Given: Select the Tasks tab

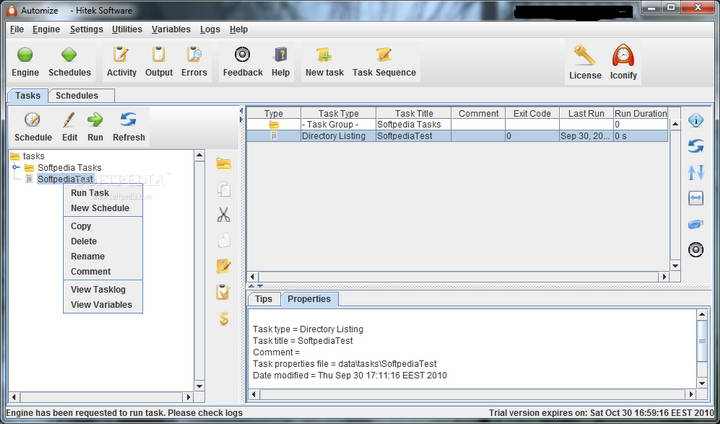Looking at the screenshot, I should point(28,96).
